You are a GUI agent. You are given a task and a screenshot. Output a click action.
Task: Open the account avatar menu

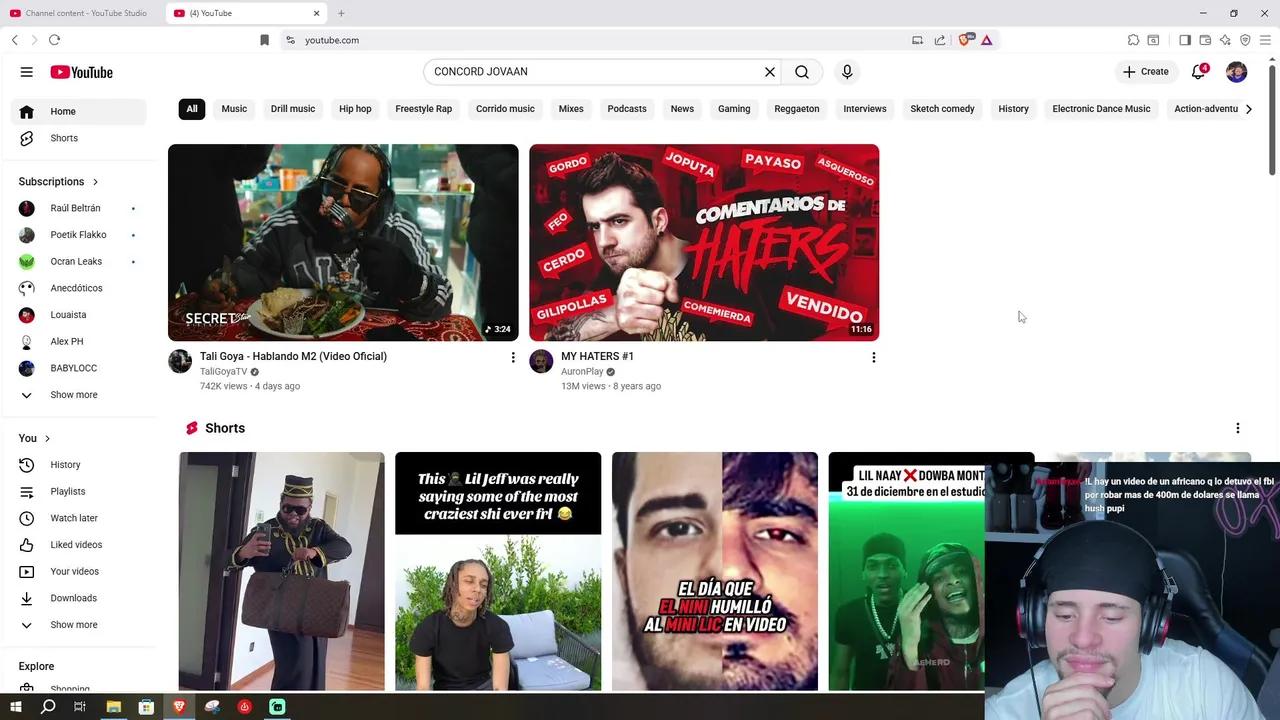click(x=1236, y=72)
